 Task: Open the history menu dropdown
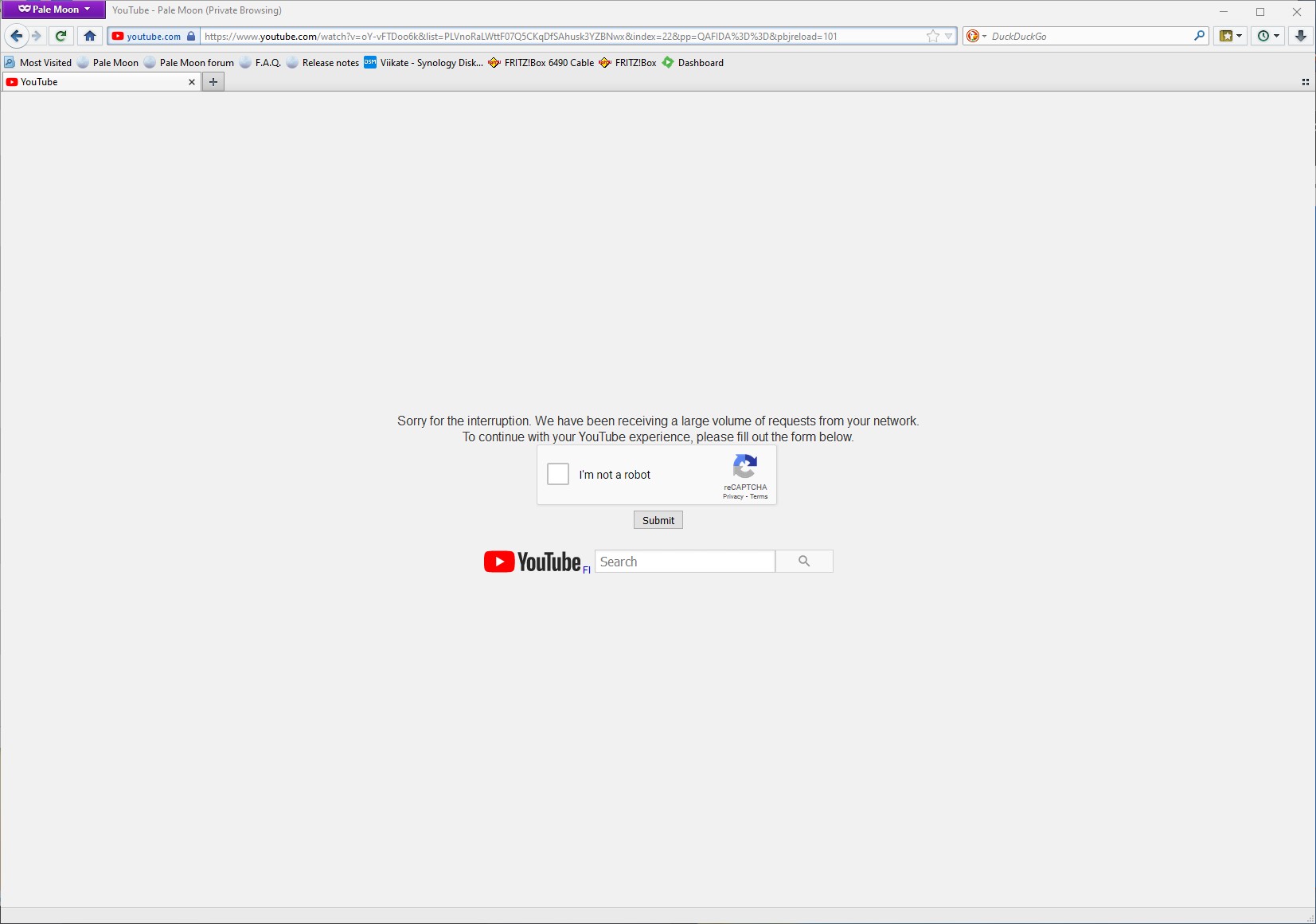tap(1275, 36)
